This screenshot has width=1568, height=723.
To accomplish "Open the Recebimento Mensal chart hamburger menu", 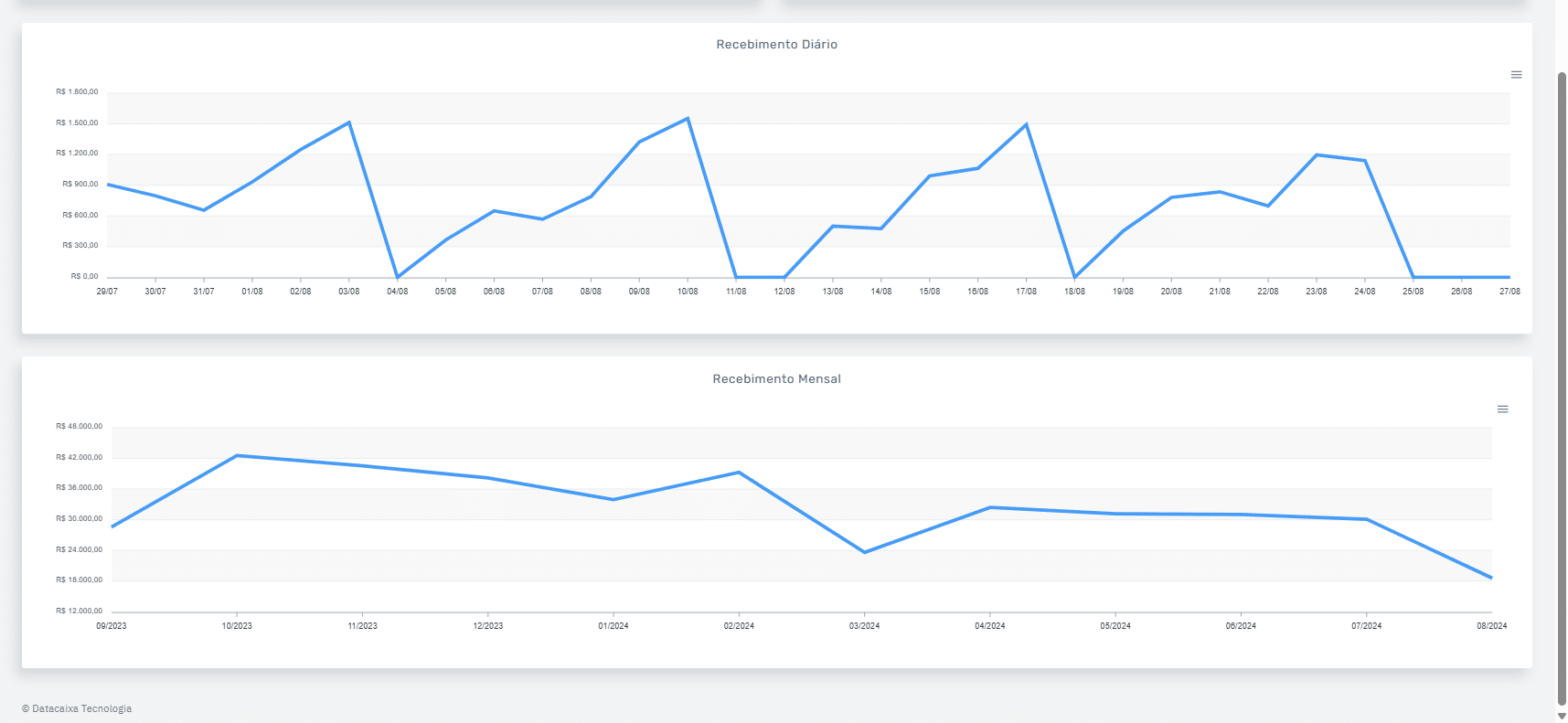I will click(x=1502, y=409).
